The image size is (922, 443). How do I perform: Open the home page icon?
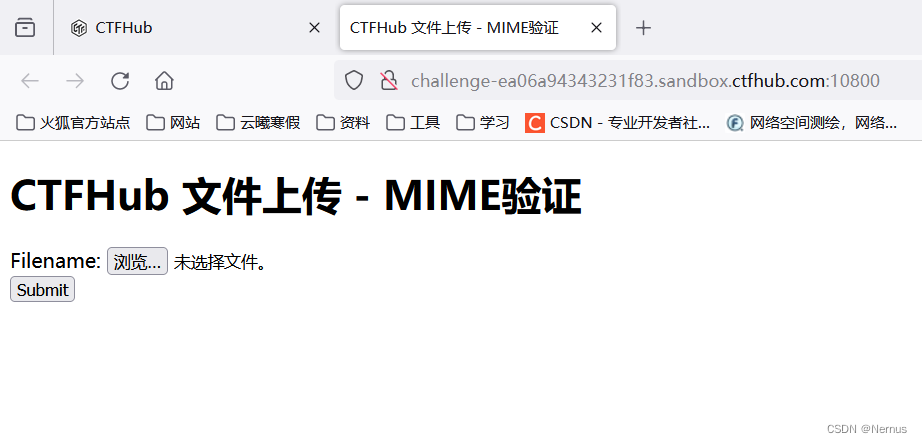[x=164, y=81]
